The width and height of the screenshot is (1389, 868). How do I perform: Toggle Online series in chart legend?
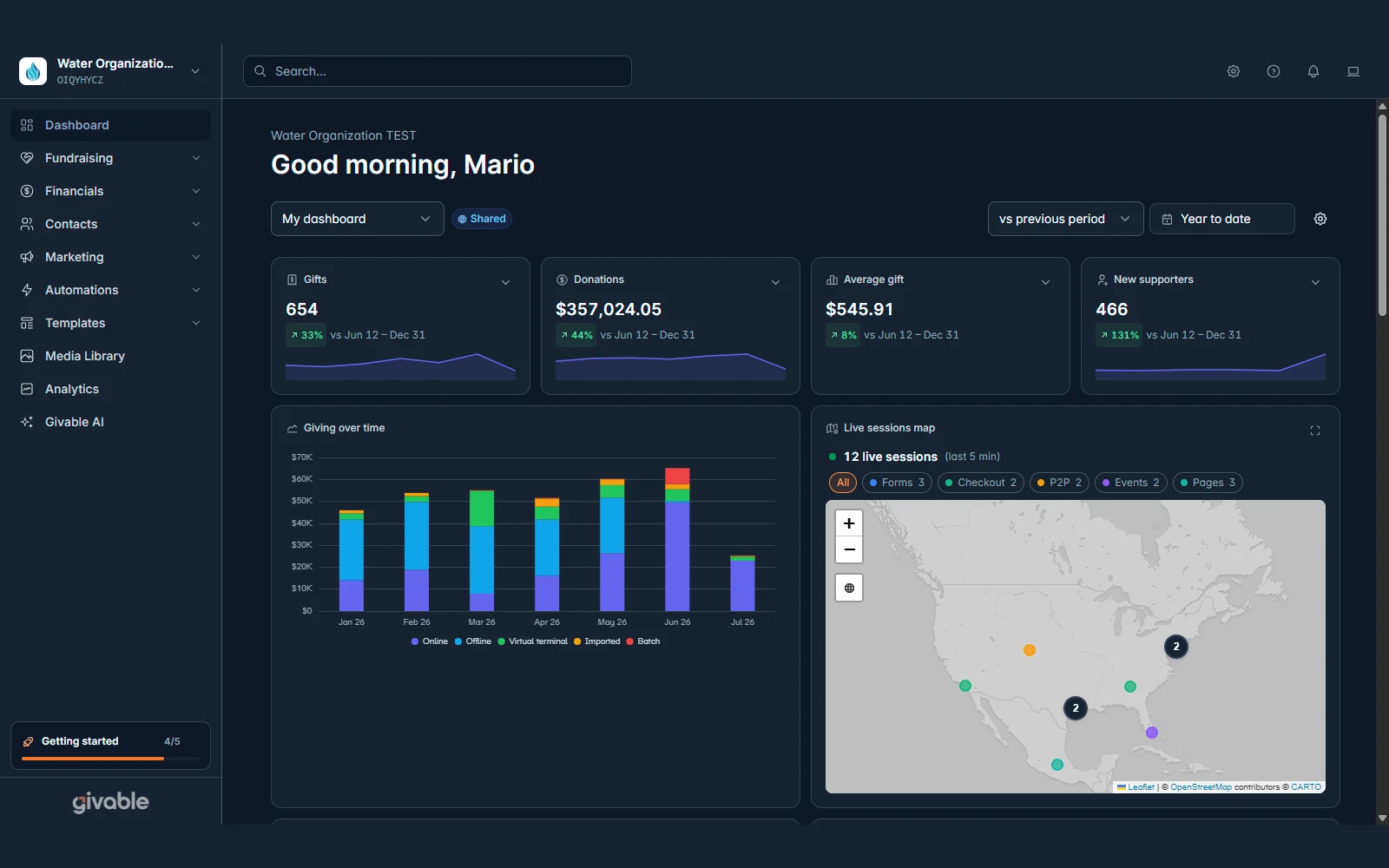click(x=430, y=641)
